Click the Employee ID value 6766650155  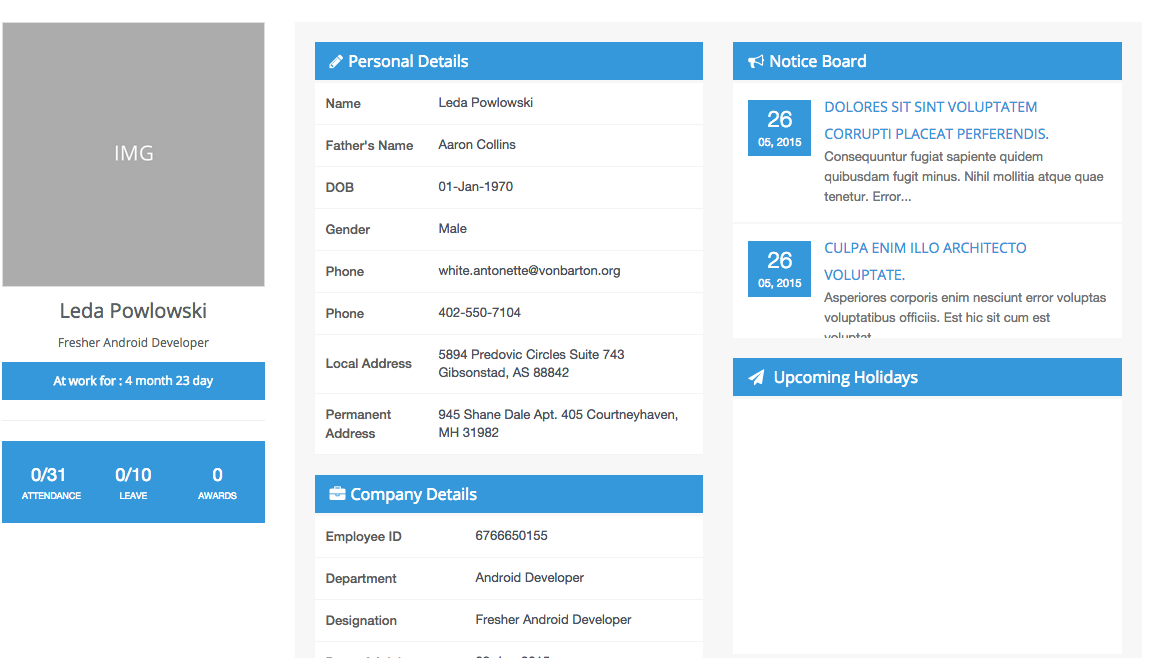(511, 536)
